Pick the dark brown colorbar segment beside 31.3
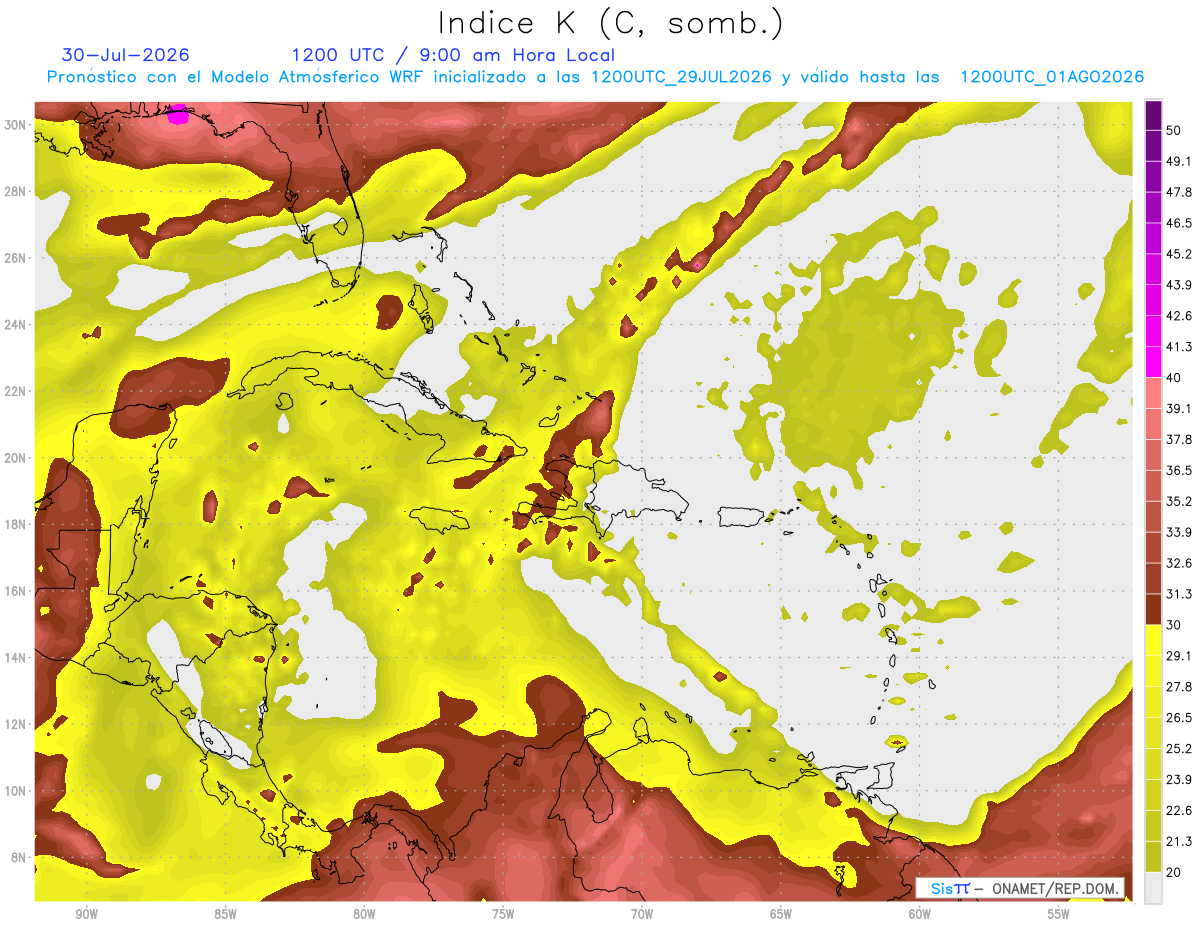This screenshot has width=1200, height=927. pyautogui.click(x=1153, y=609)
